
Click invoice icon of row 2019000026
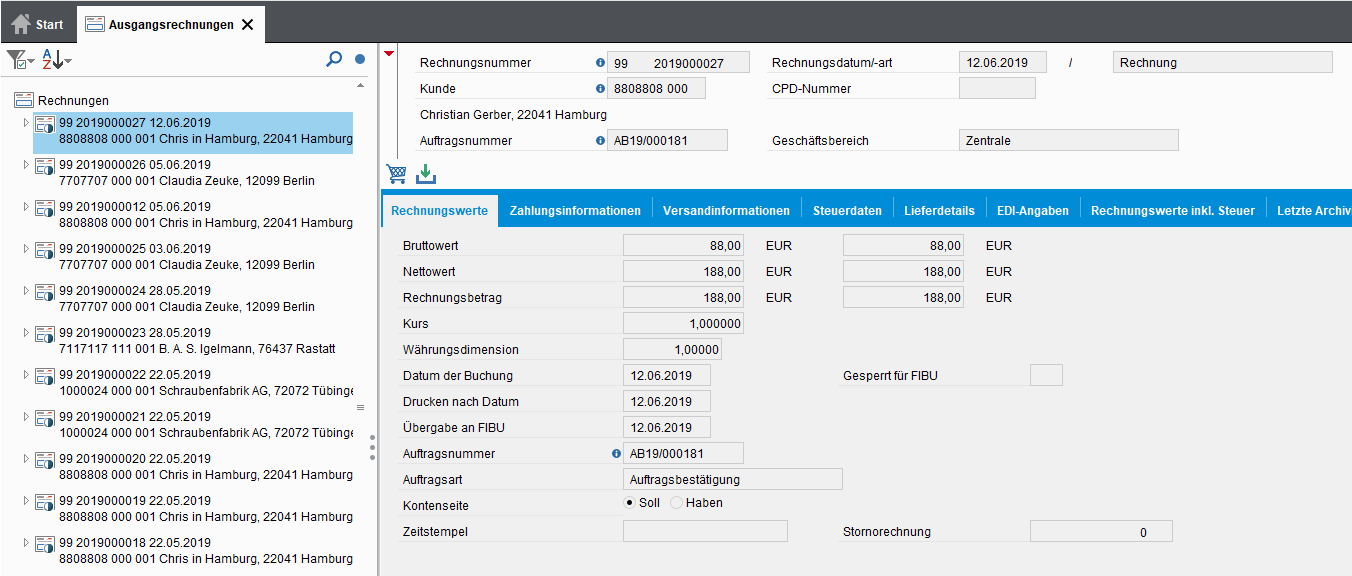coord(45,166)
